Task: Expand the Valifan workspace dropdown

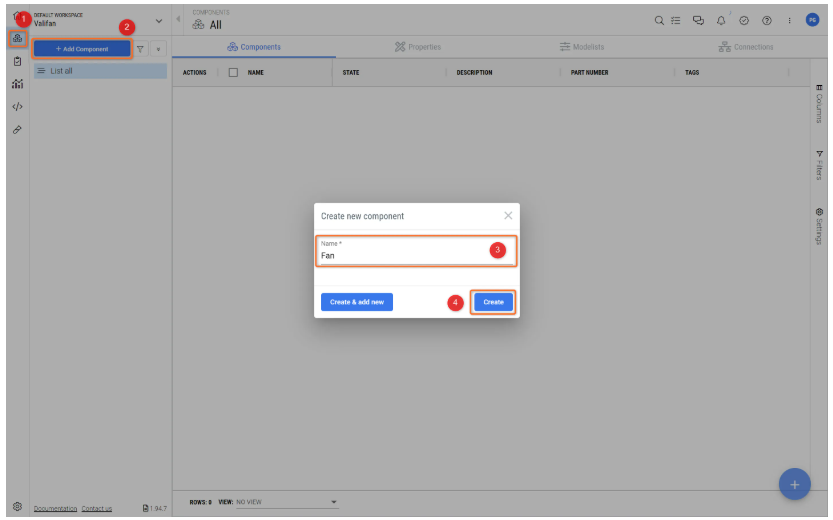Action: click(158, 21)
